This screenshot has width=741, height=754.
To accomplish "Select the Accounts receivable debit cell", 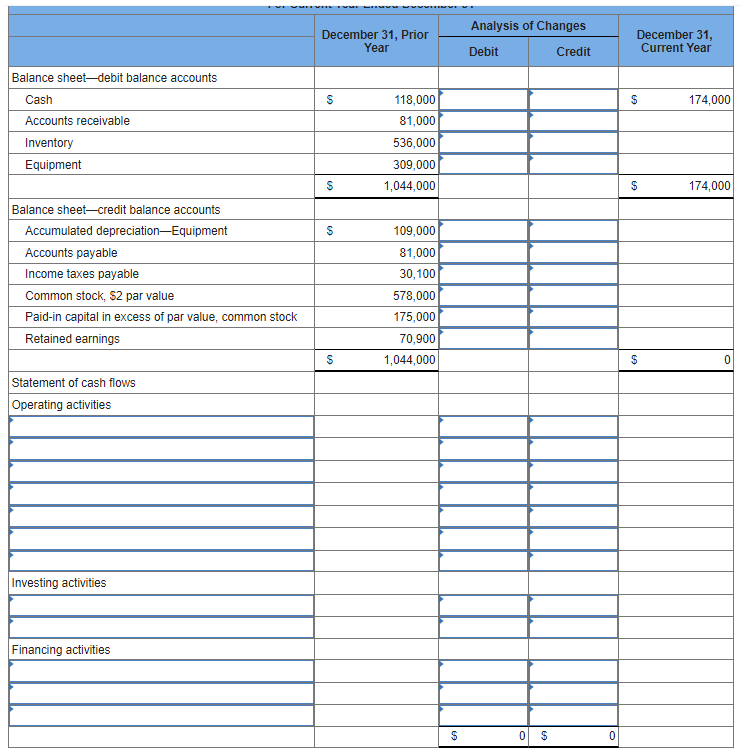I will (x=483, y=121).
